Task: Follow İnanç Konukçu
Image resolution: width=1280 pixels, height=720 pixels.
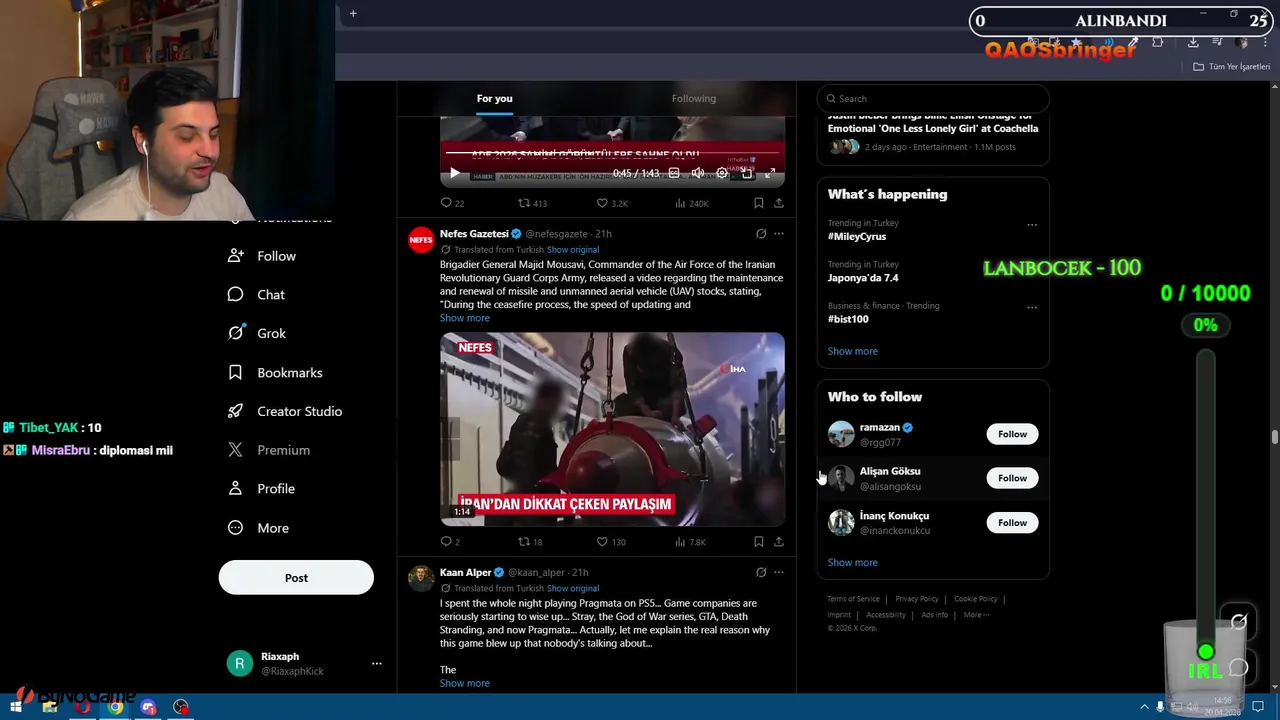Action: click(1012, 523)
